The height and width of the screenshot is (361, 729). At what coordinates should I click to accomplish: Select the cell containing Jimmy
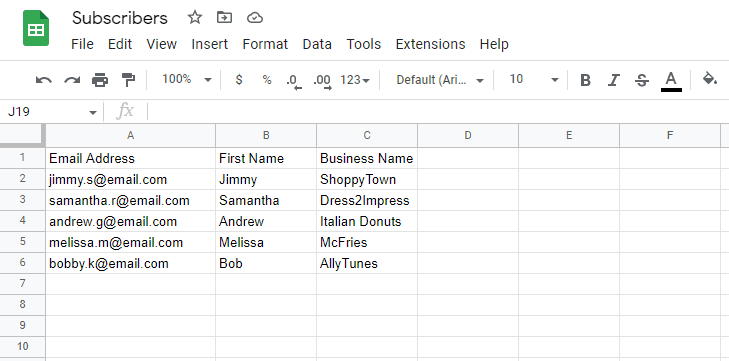pos(266,179)
